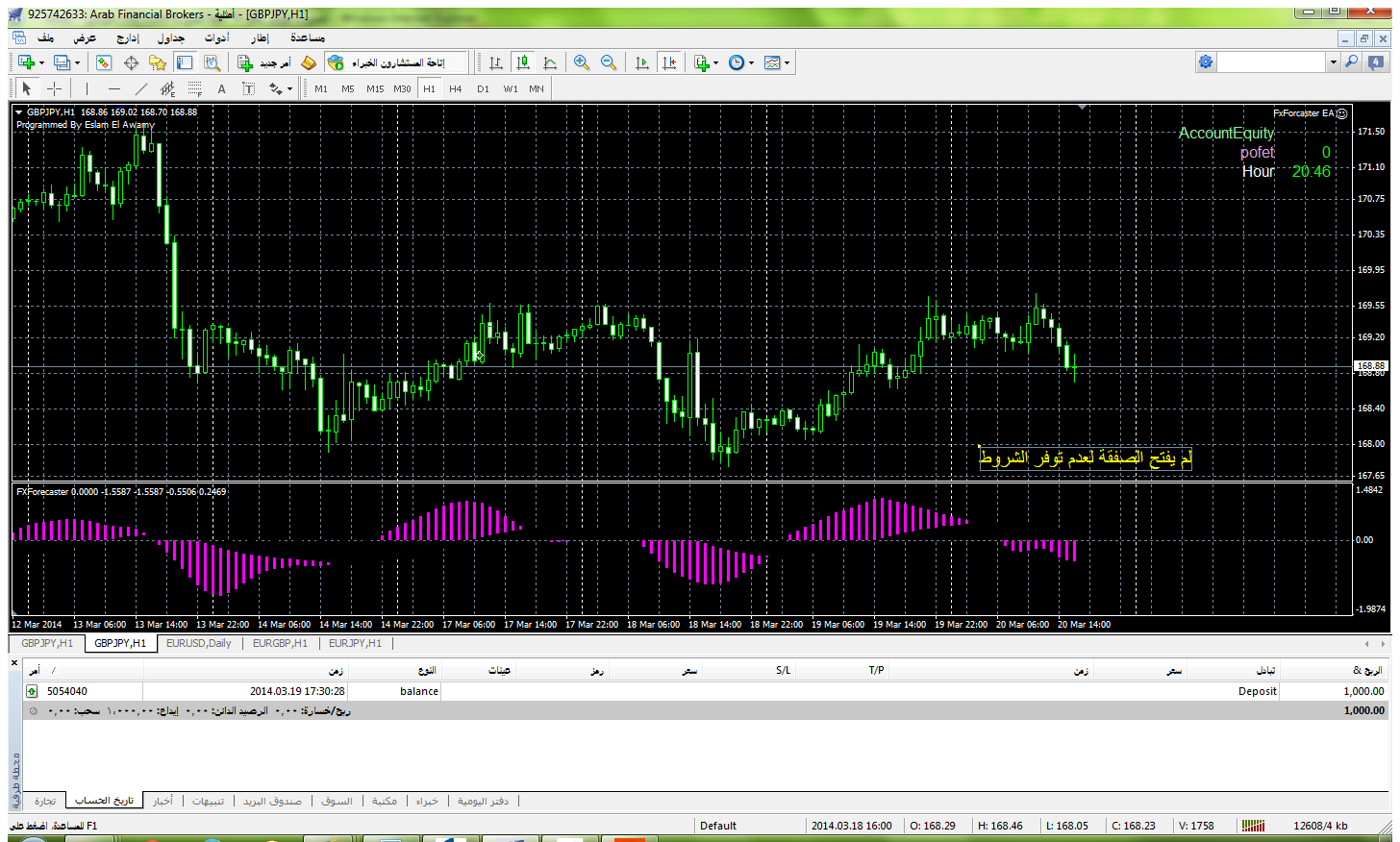The height and width of the screenshot is (842, 1400).
Task: Close the terminal panel with the X
Action: (x=14, y=662)
